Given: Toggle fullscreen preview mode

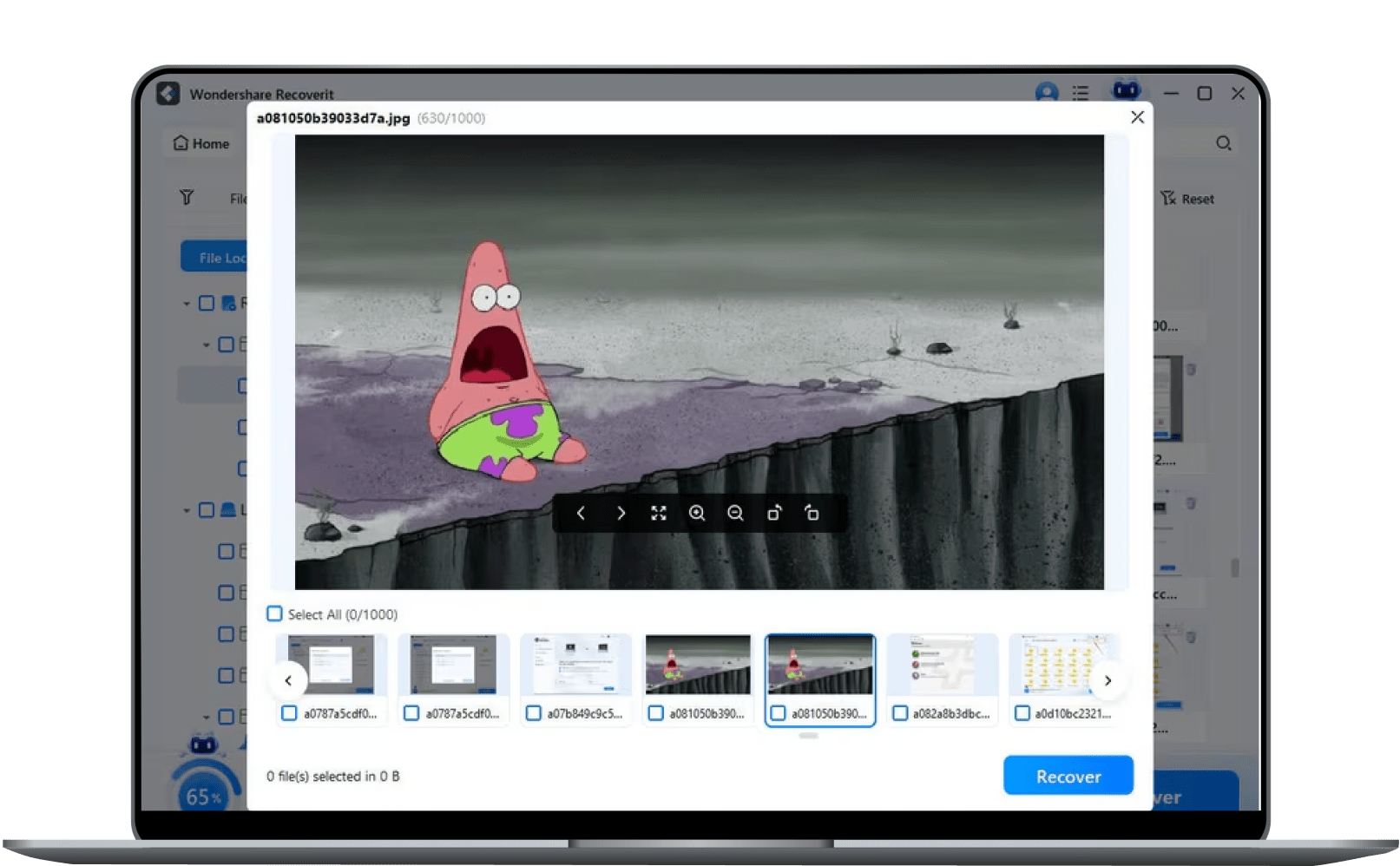Looking at the screenshot, I should [659, 513].
